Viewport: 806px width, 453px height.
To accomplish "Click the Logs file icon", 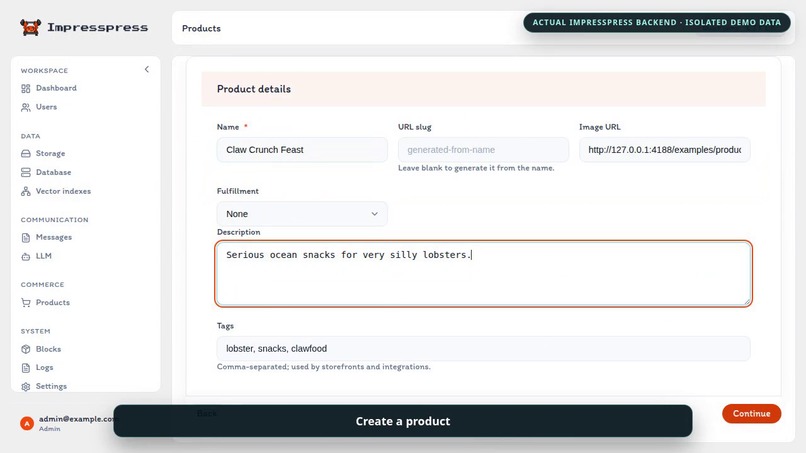I will 26,368.
